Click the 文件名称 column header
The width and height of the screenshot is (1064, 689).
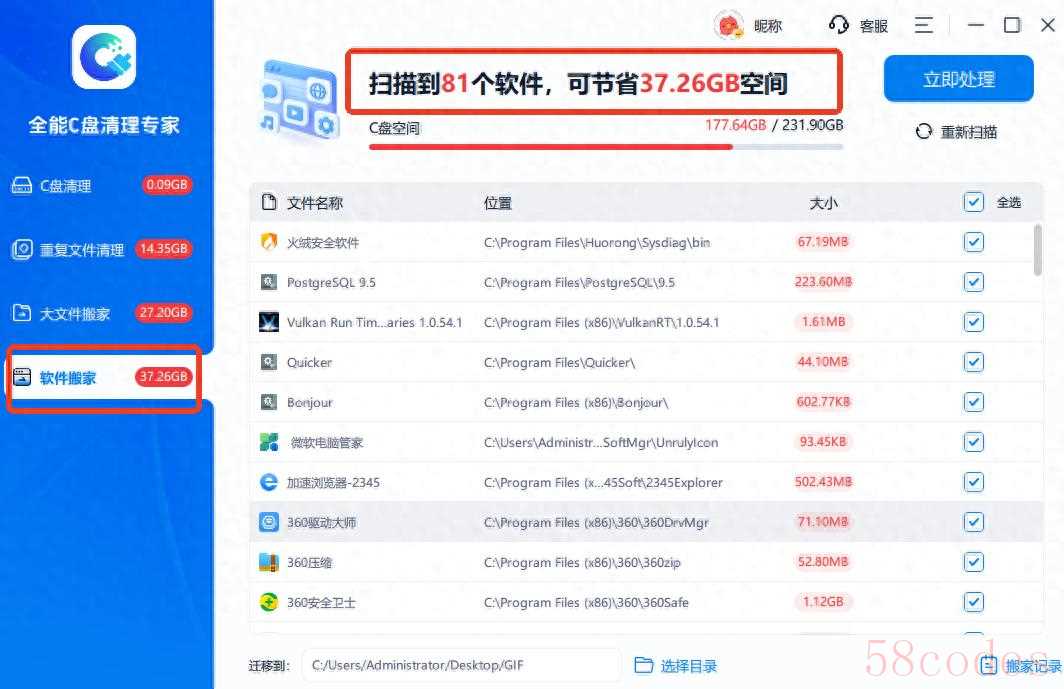[315, 202]
